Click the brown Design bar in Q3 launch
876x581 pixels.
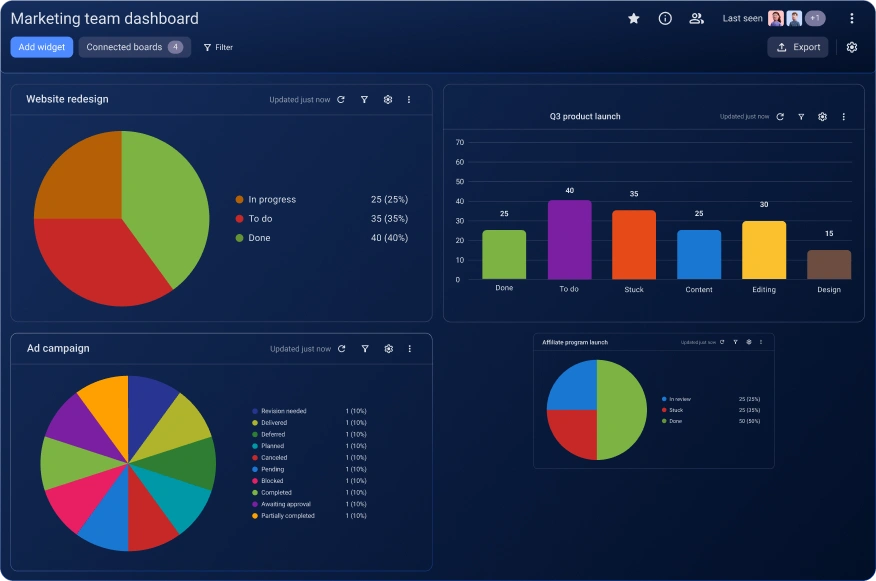829,265
